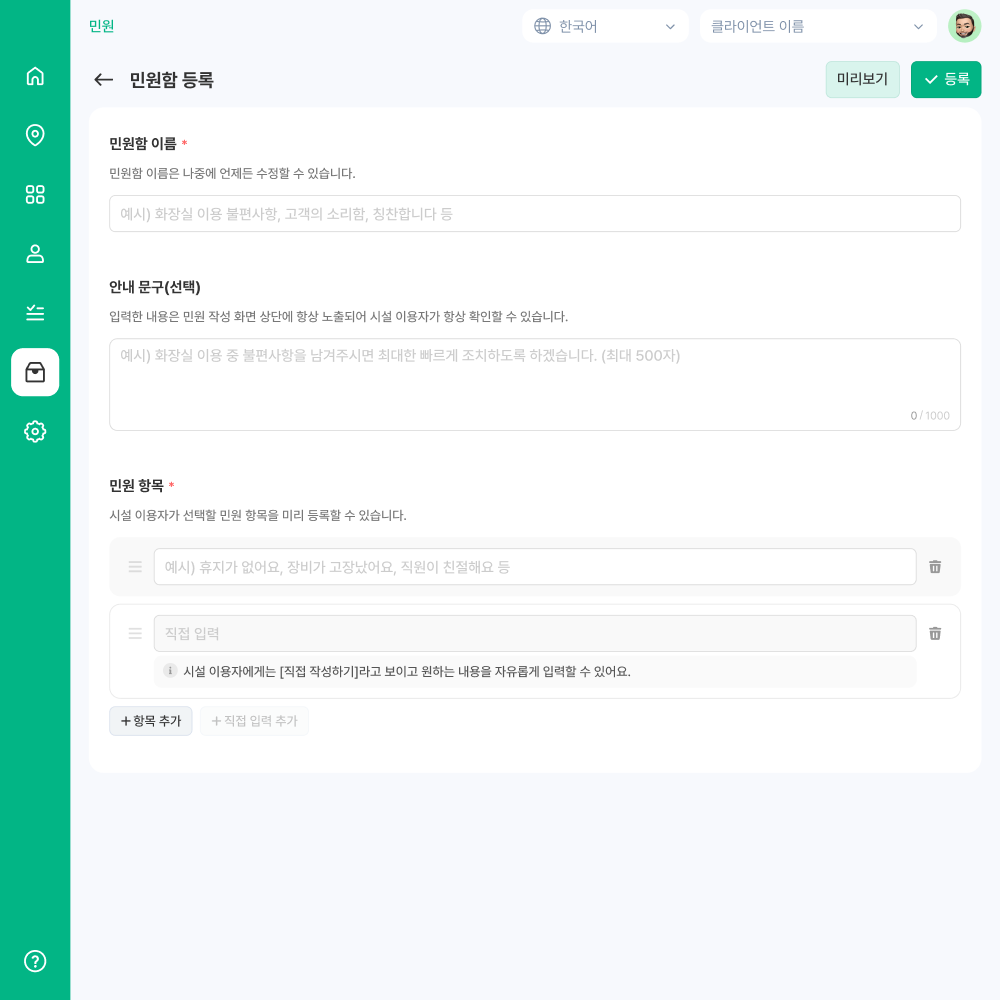Image resolution: width=1000 pixels, height=1000 pixels.
Task: Open the user avatar menu
Action: pyautogui.click(x=964, y=26)
